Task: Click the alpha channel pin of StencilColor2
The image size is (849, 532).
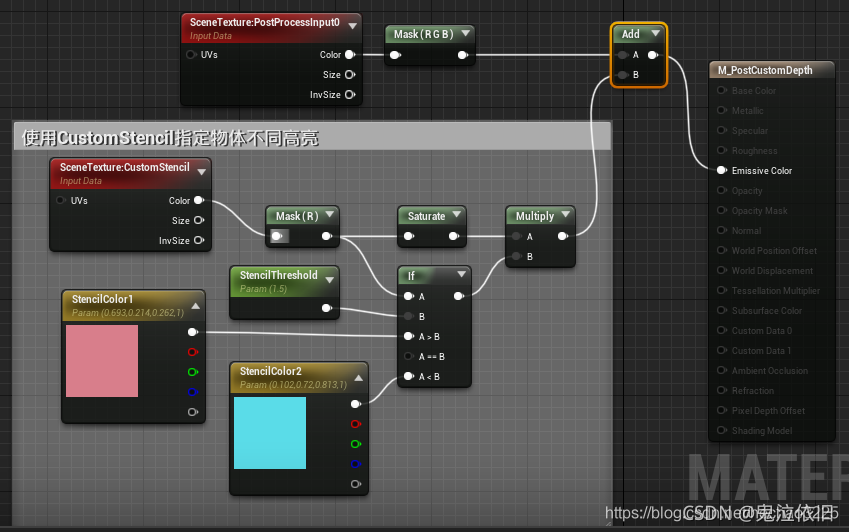Action: point(356,484)
